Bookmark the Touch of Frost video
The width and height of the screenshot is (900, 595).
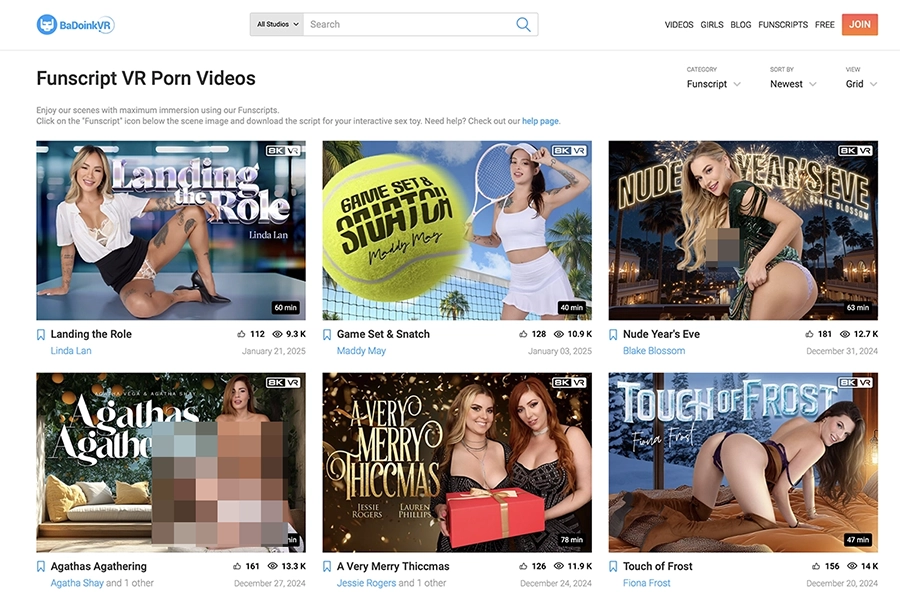(613, 567)
